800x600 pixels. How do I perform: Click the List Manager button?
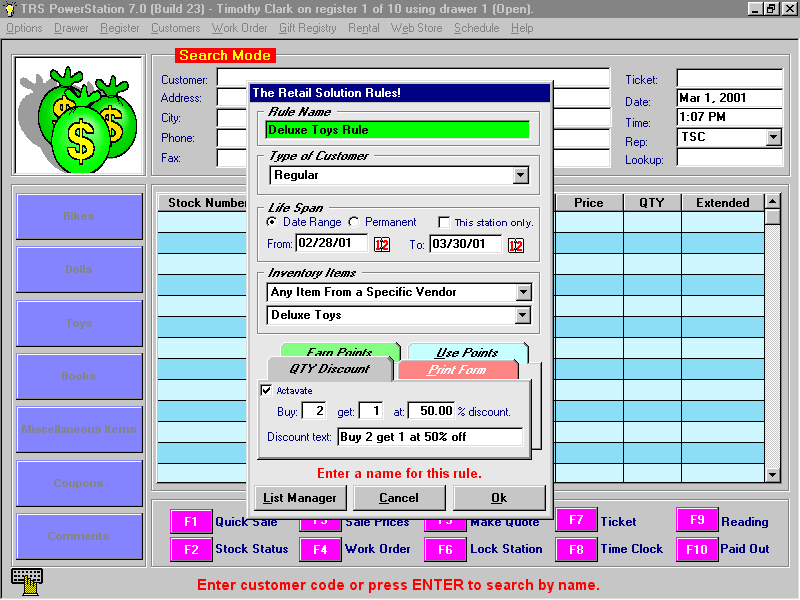click(300, 498)
